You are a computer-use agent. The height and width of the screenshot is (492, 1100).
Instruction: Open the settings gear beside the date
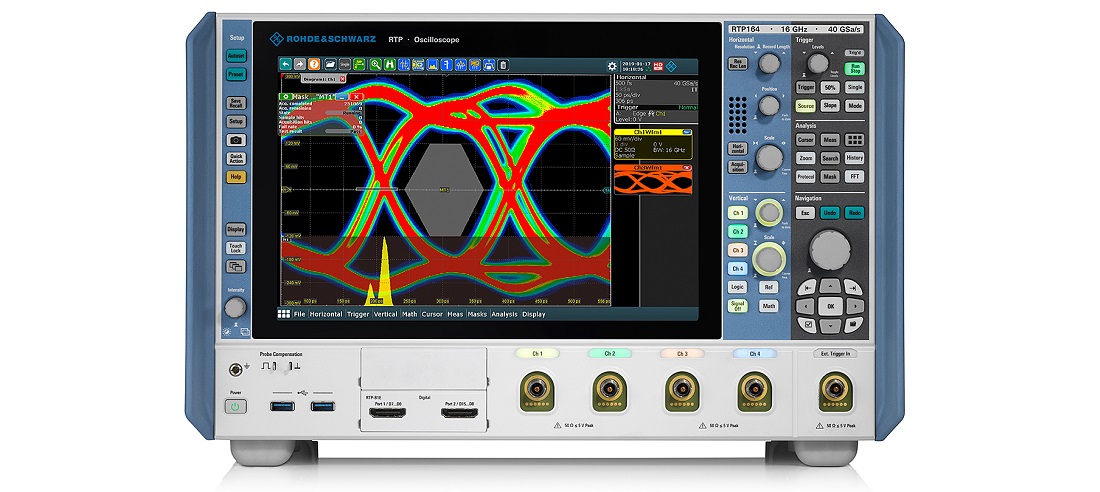pyautogui.click(x=612, y=66)
